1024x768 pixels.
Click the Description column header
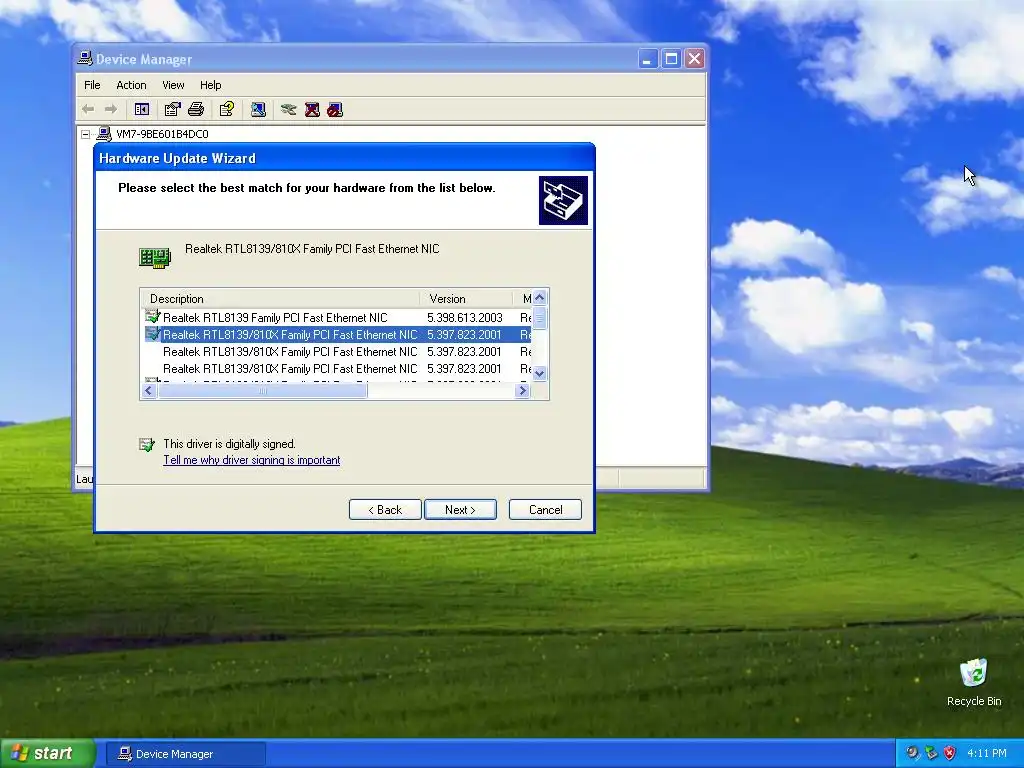coord(281,298)
